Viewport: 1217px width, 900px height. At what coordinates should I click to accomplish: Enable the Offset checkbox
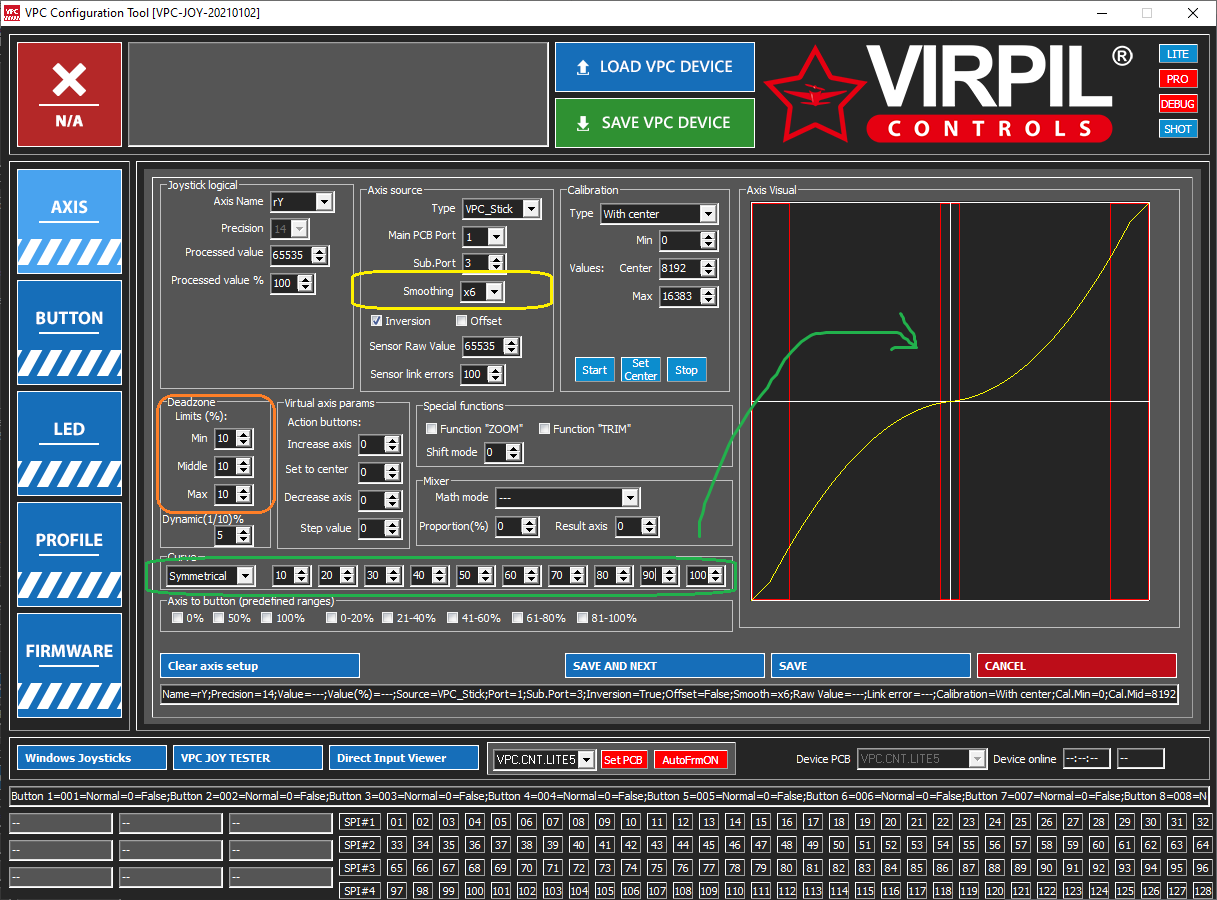tap(462, 321)
